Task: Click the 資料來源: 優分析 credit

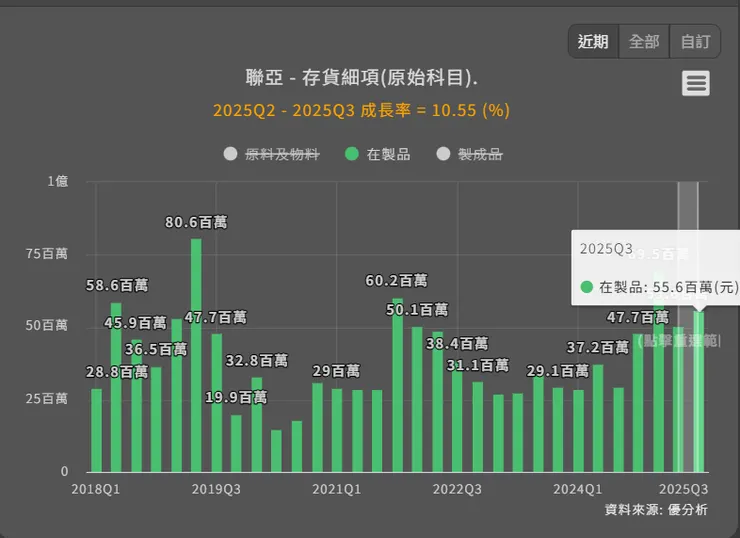Action: [x=656, y=510]
